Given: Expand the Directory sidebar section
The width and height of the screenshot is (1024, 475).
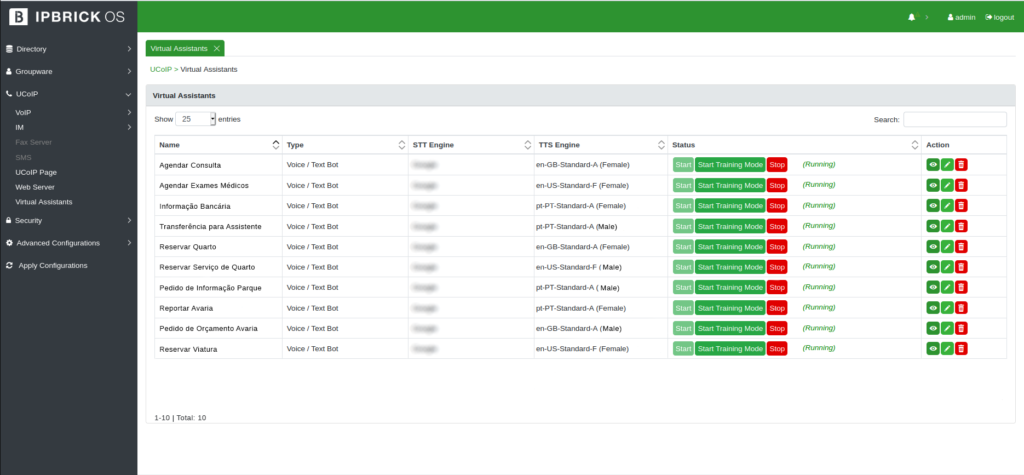Looking at the screenshot, I should point(68,48).
